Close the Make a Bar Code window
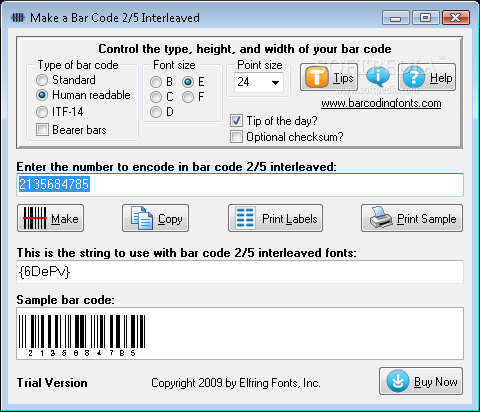Image resolution: width=480 pixels, height=412 pixels. pyautogui.click(x=456, y=18)
